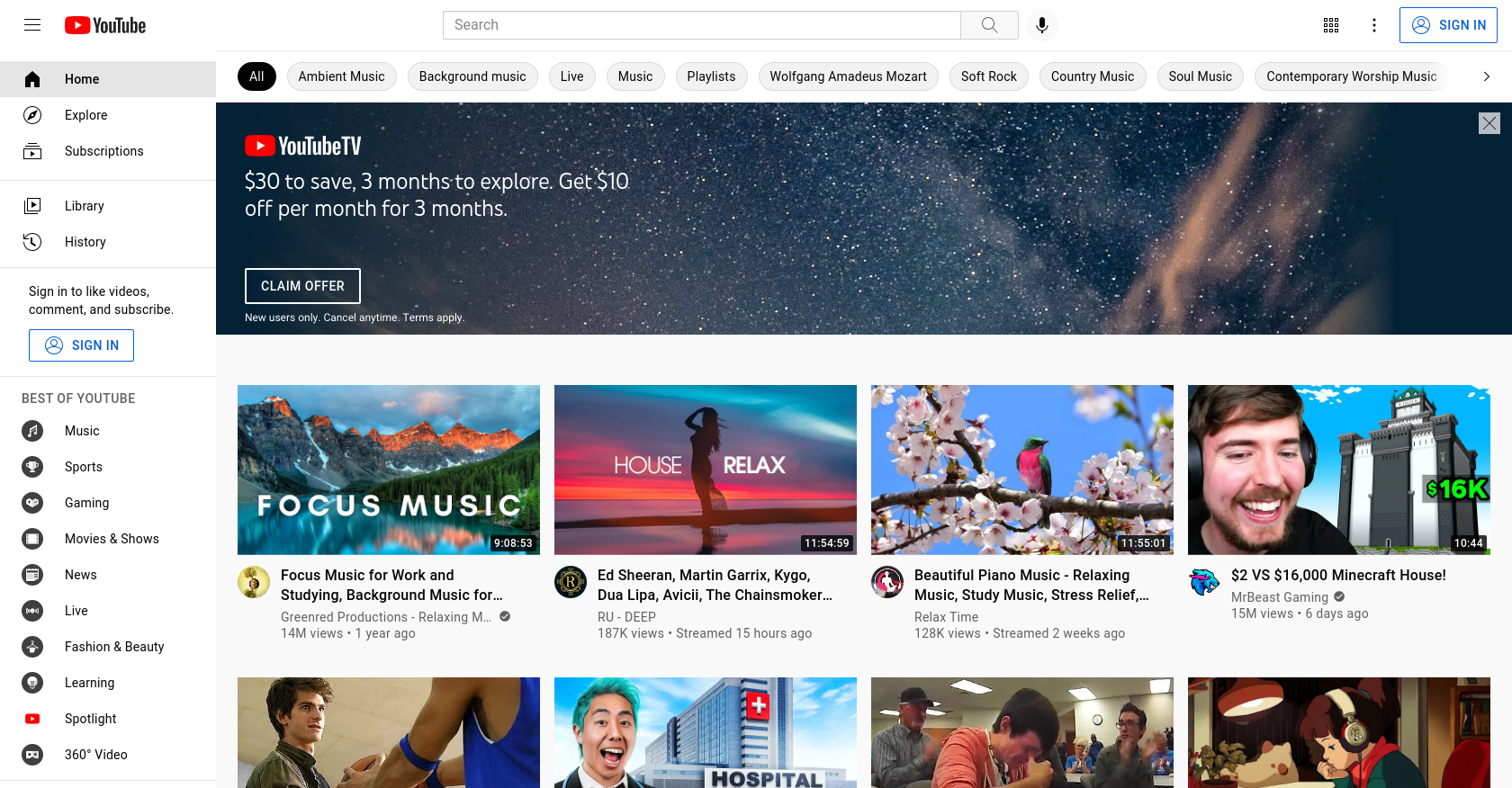The image size is (1512, 788).
Task: Open Relax Time channel avatar
Action: 887,582
